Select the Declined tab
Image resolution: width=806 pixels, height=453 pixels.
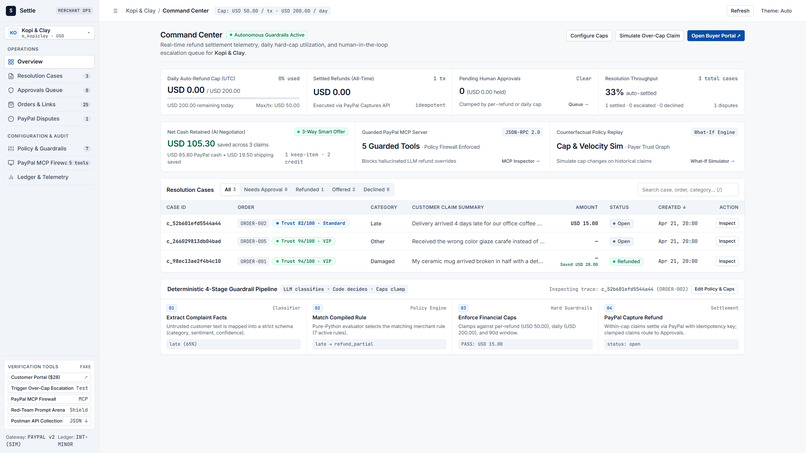click(x=376, y=190)
